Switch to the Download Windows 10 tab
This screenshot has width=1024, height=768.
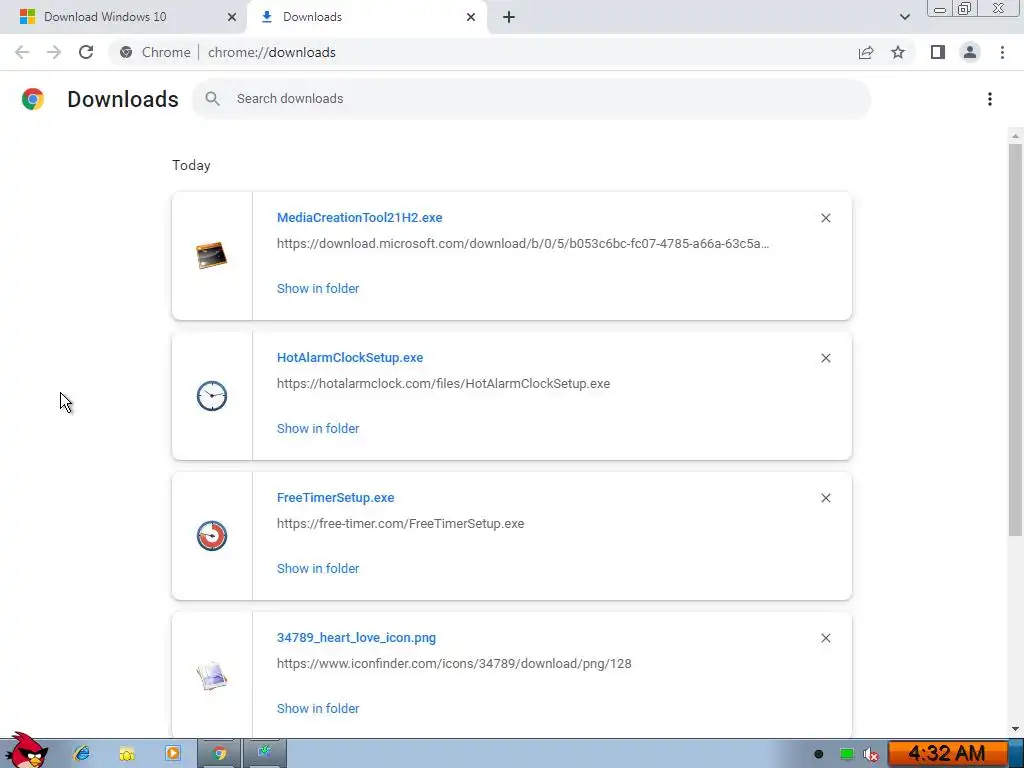pos(123,17)
